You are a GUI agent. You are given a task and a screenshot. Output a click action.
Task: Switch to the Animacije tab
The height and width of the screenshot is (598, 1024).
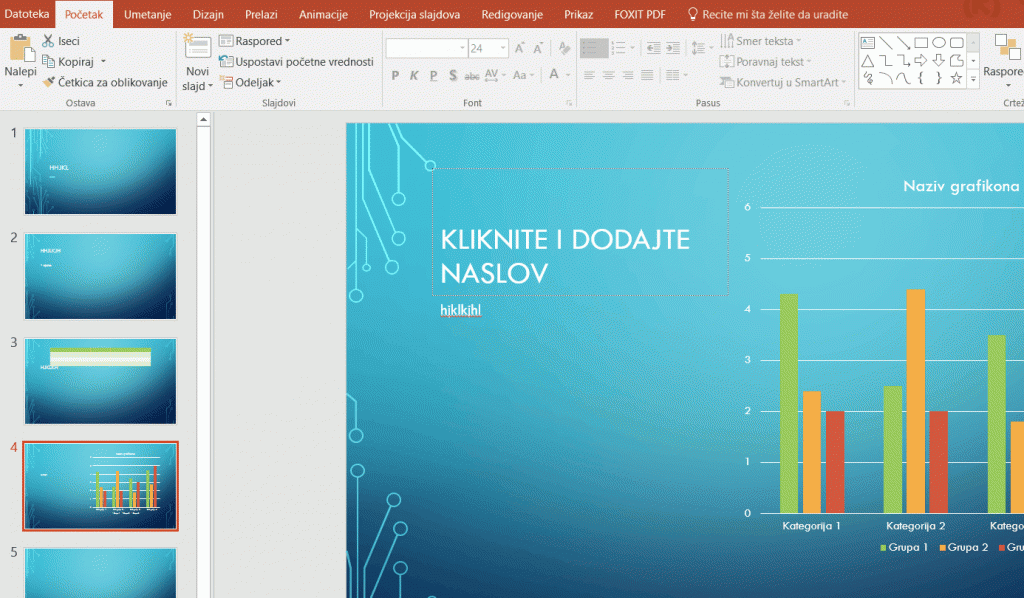[x=323, y=14]
